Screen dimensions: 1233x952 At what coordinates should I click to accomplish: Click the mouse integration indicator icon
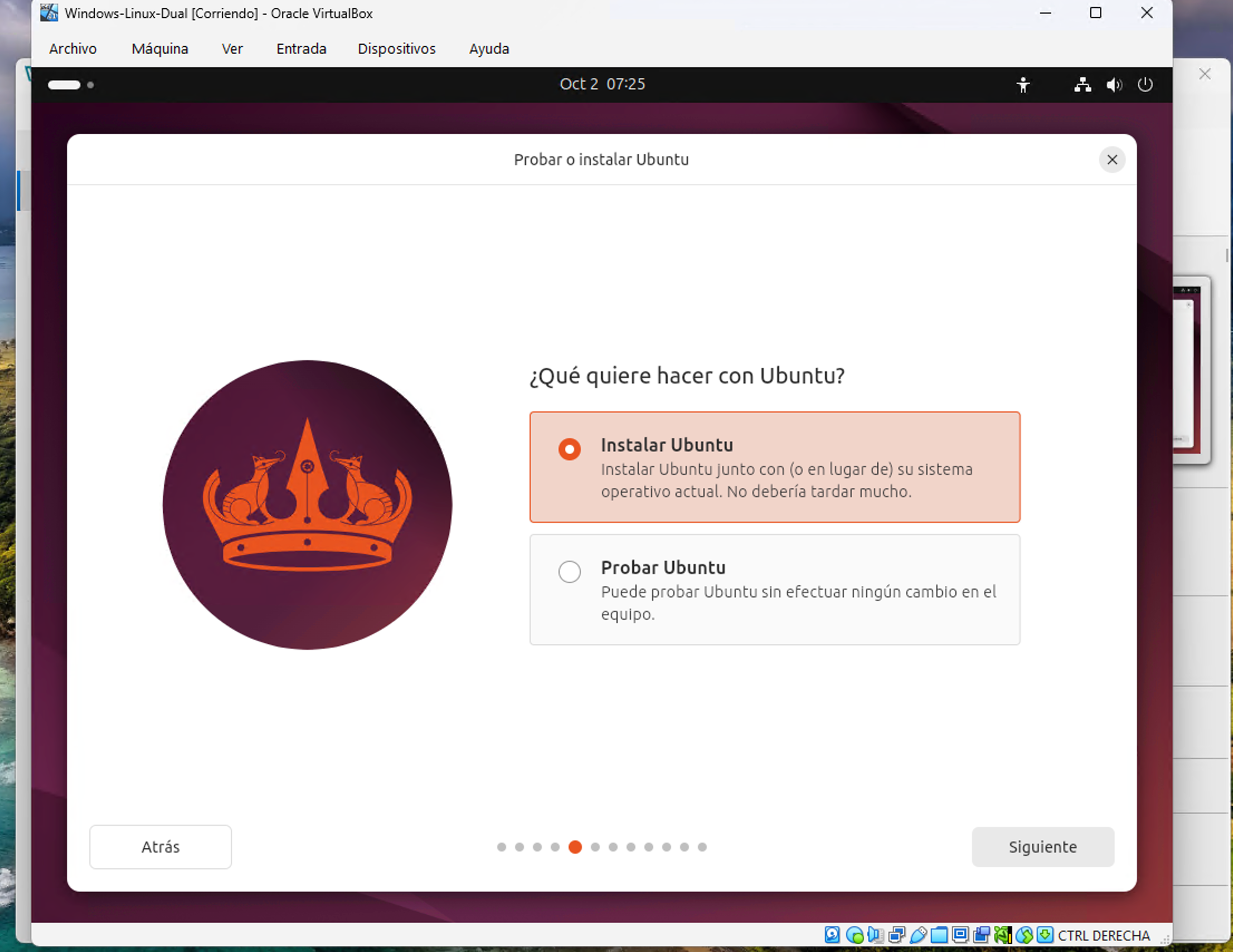(x=1025, y=935)
